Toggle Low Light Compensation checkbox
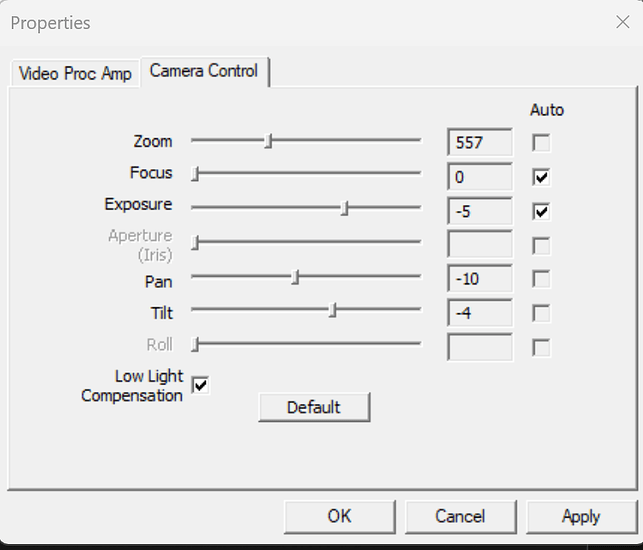This screenshot has height=550, width=643. pyautogui.click(x=201, y=385)
